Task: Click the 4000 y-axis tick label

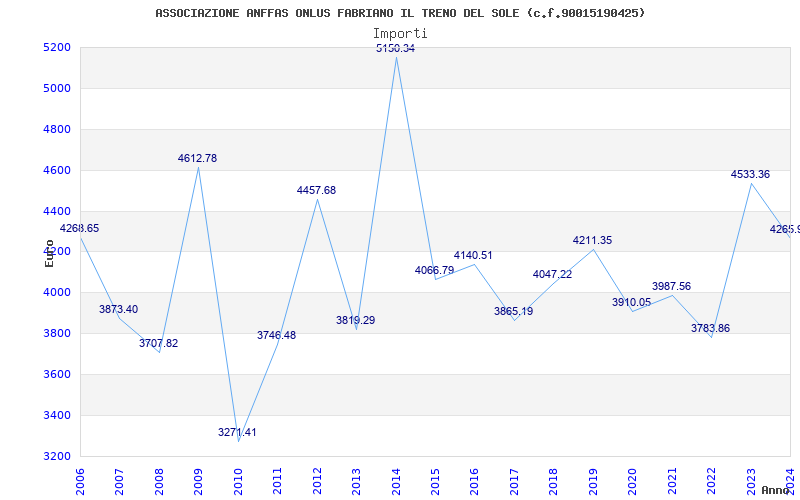Action: tap(58, 292)
